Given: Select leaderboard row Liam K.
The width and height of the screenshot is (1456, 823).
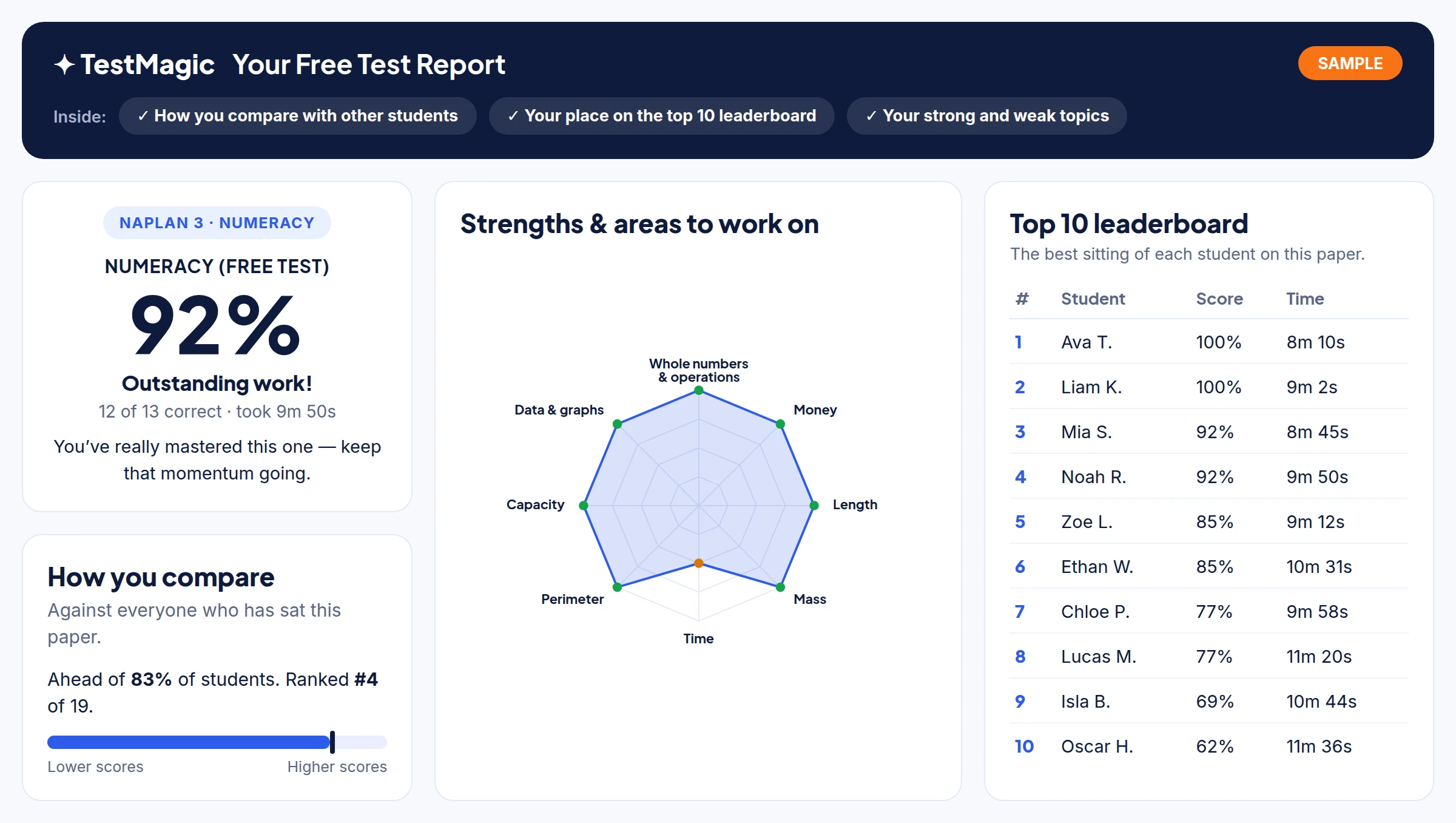Looking at the screenshot, I should (x=1208, y=387).
